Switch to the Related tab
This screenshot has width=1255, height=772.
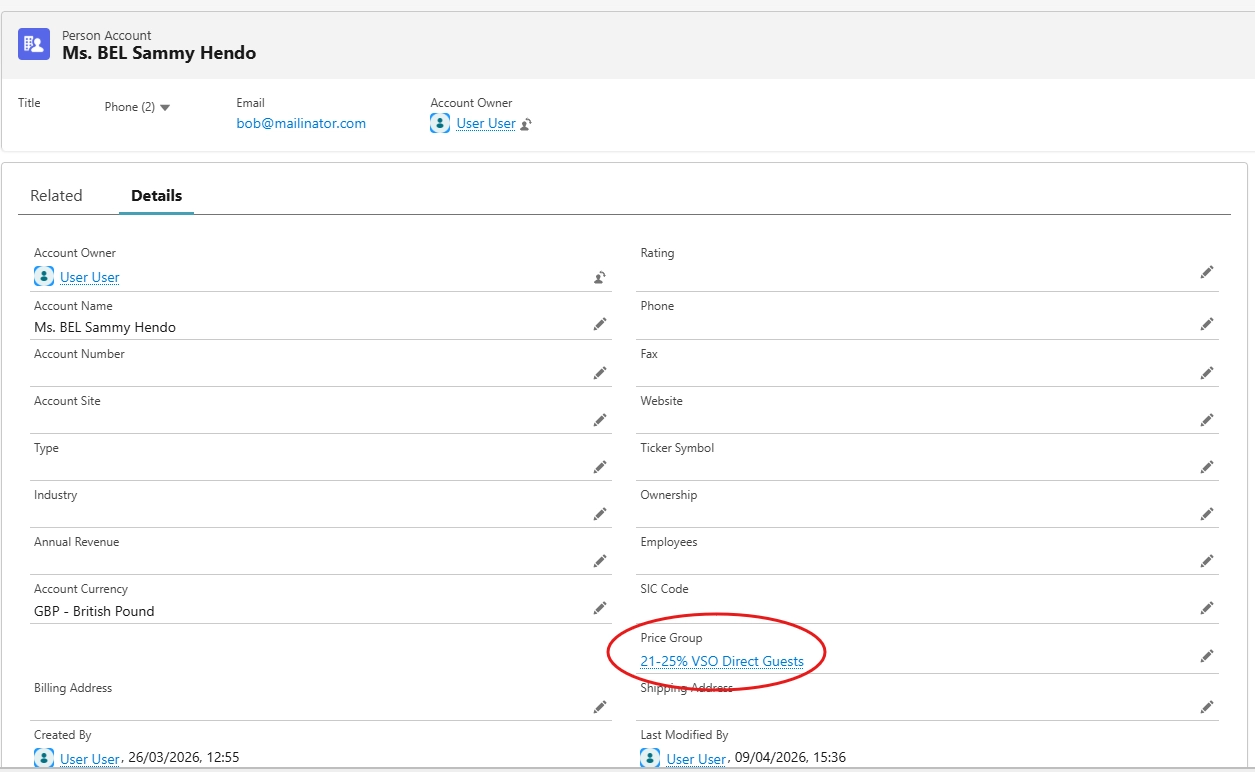pos(56,196)
